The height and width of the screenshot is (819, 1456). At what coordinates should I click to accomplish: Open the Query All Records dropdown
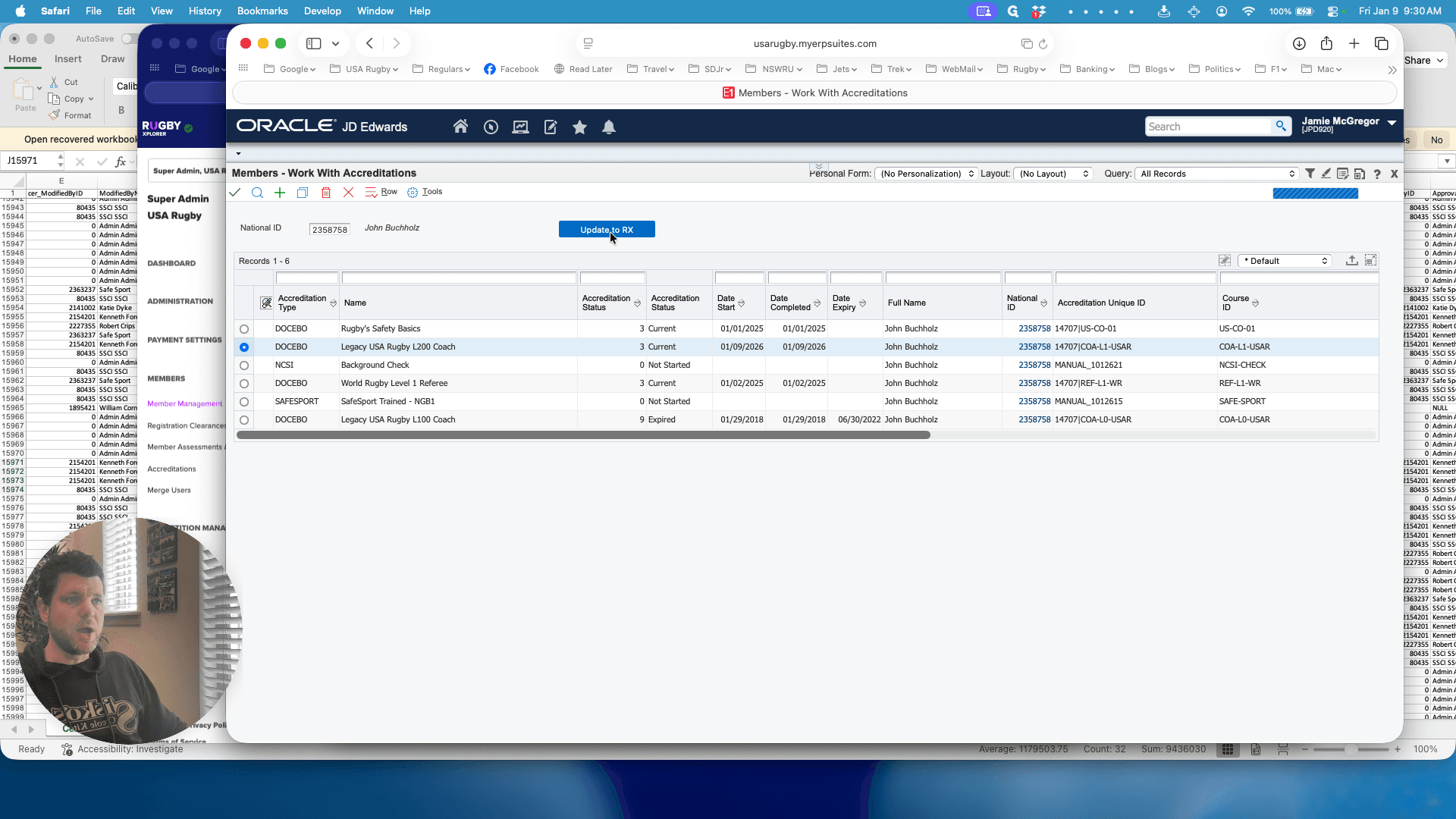(1216, 174)
